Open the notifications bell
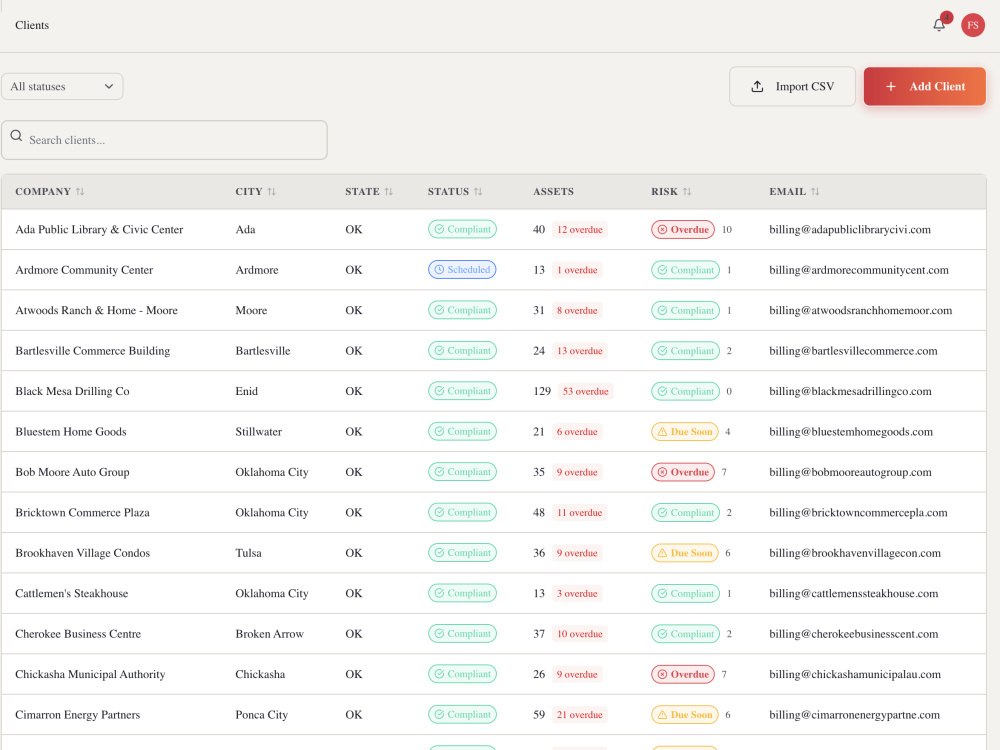1000x750 pixels. [x=939, y=25]
